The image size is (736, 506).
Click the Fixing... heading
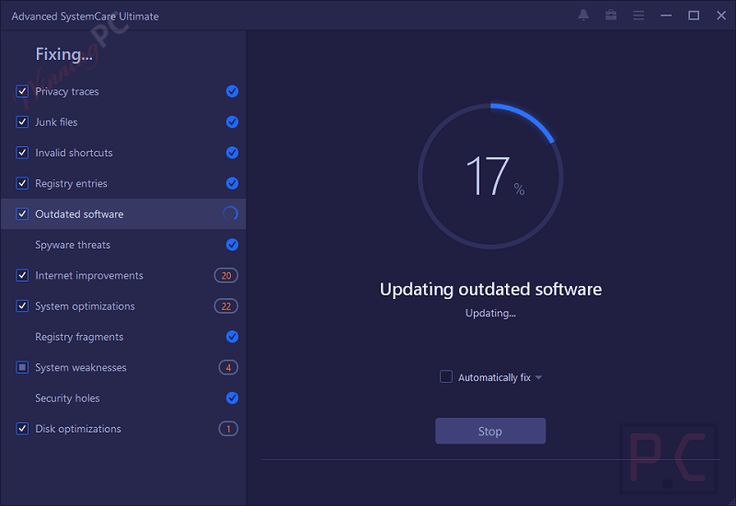point(64,54)
